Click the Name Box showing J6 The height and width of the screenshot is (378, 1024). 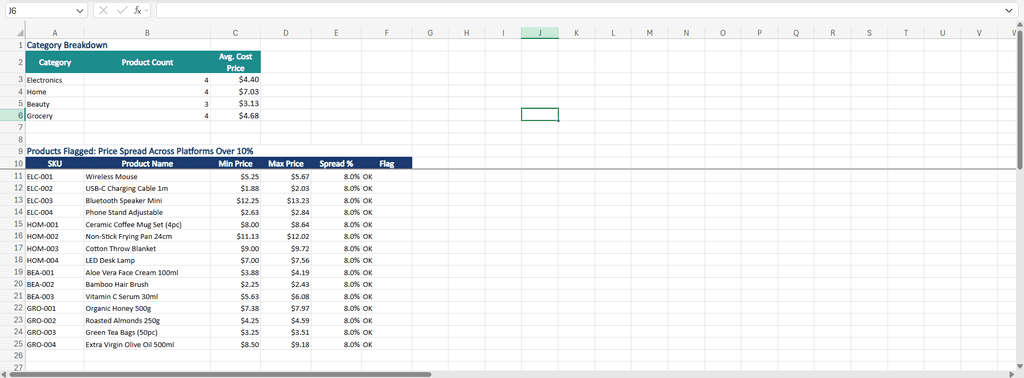coord(40,11)
